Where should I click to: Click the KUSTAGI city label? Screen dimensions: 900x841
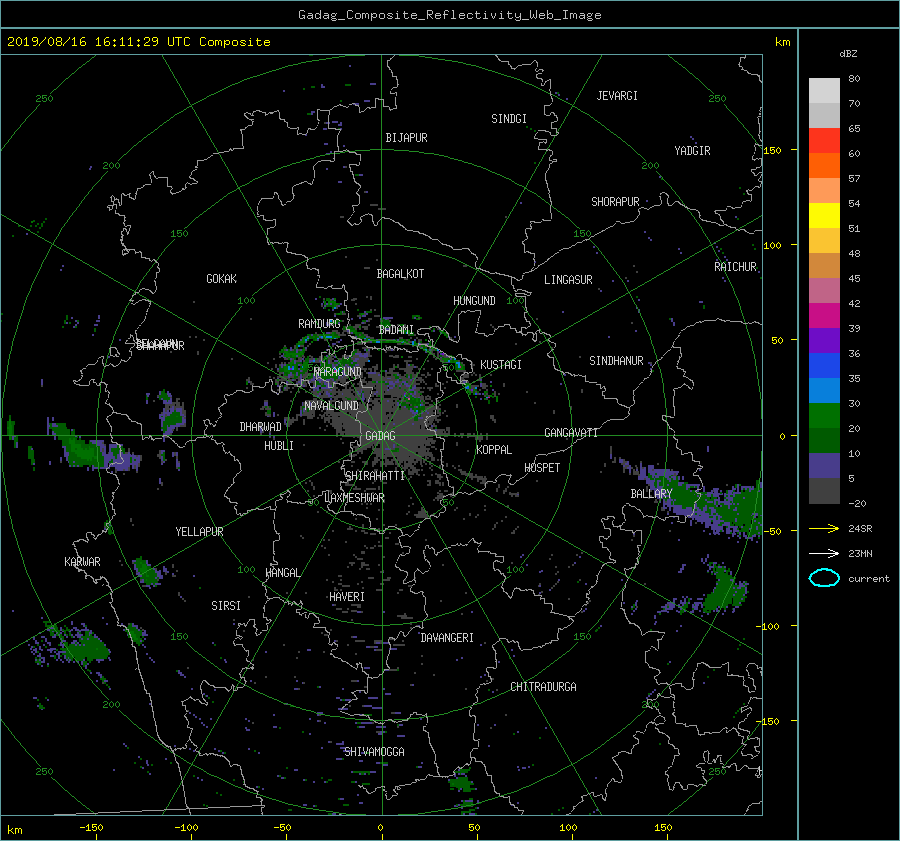coord(501,365)
